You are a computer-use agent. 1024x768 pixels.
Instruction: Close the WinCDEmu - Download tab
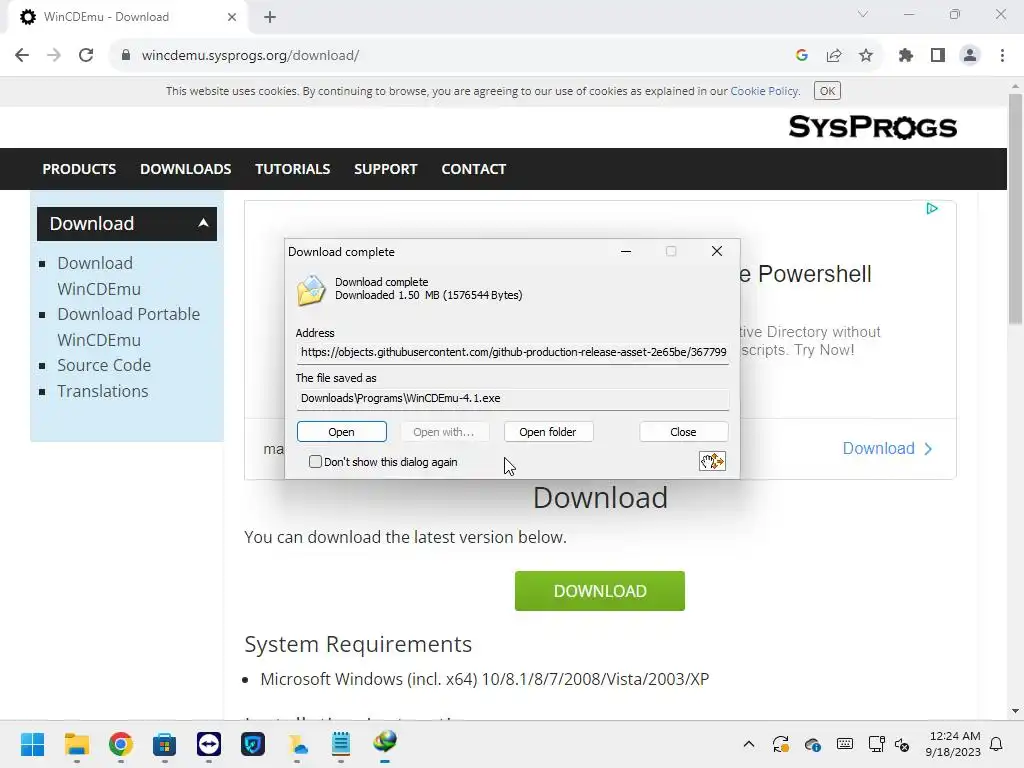[x=232, y=17]
